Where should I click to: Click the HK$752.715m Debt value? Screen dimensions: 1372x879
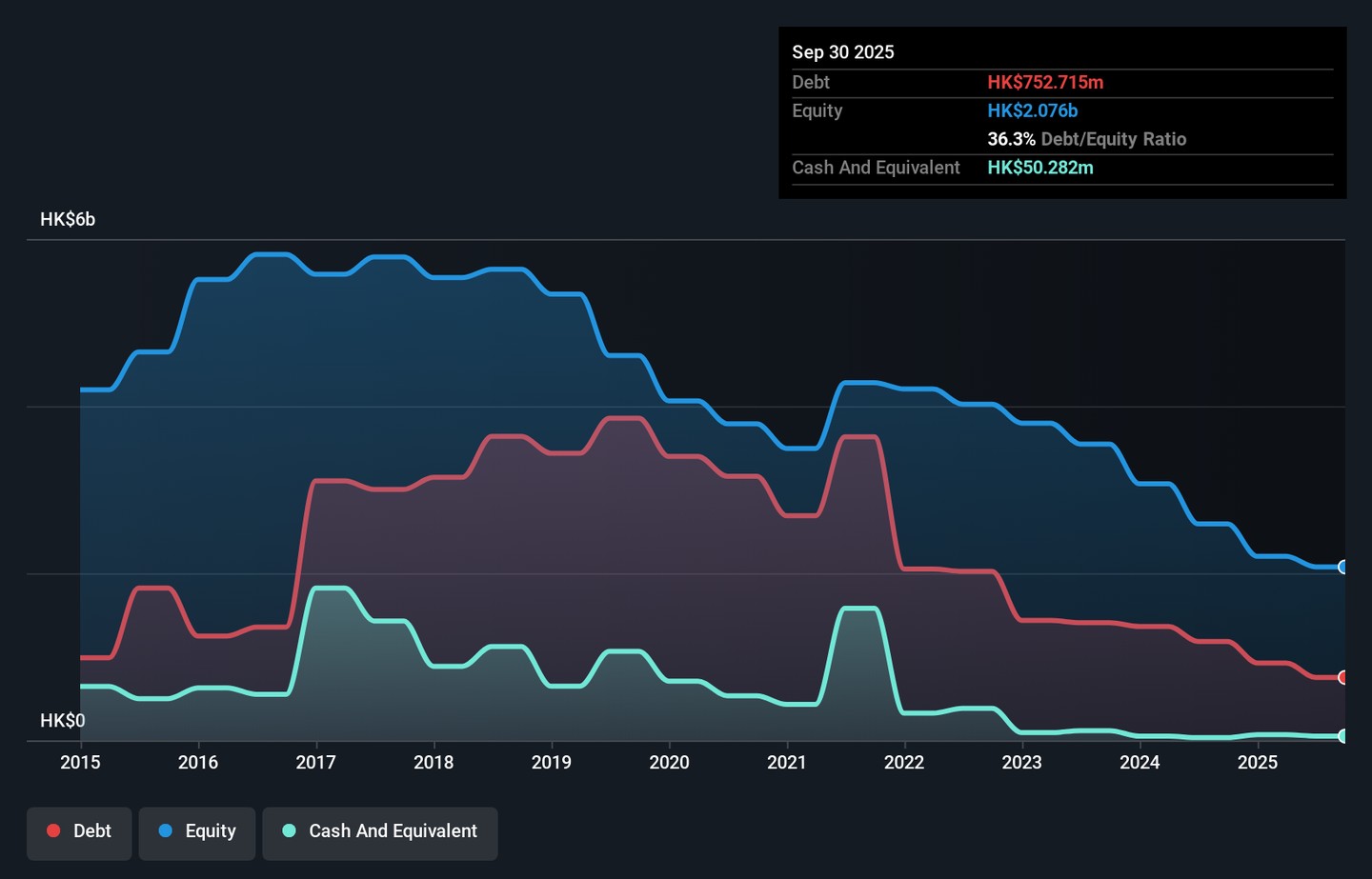pyautogui.click(x=1045, y=82)
